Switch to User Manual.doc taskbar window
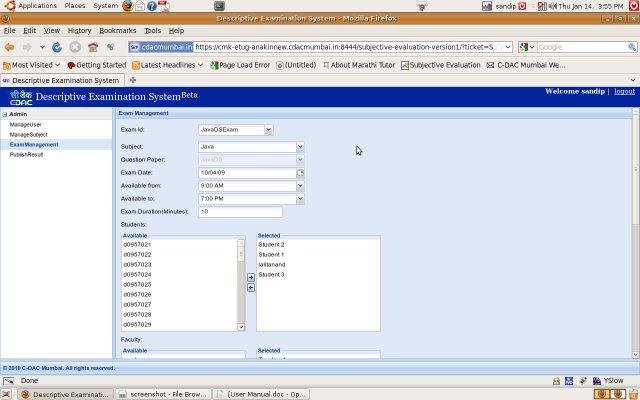The image size is (640, 400). [261, 394]
